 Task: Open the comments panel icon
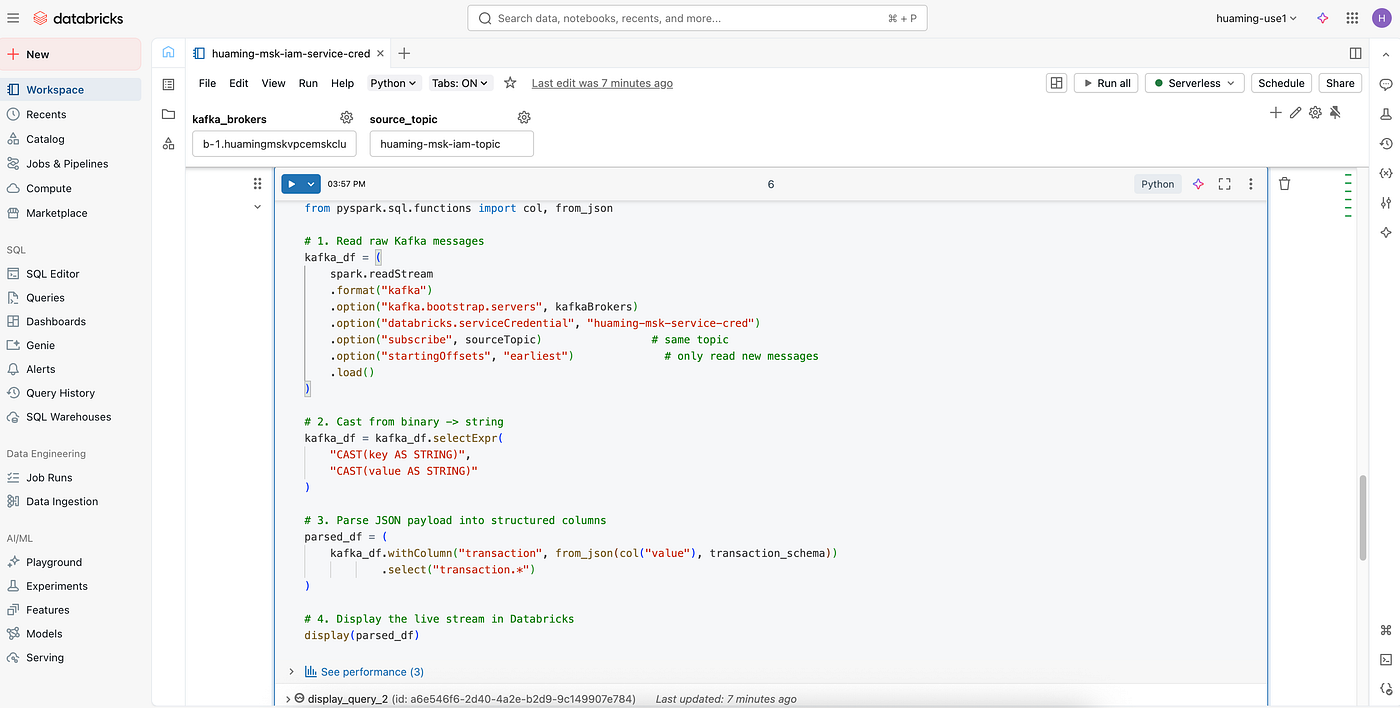tap(1386, 84)
